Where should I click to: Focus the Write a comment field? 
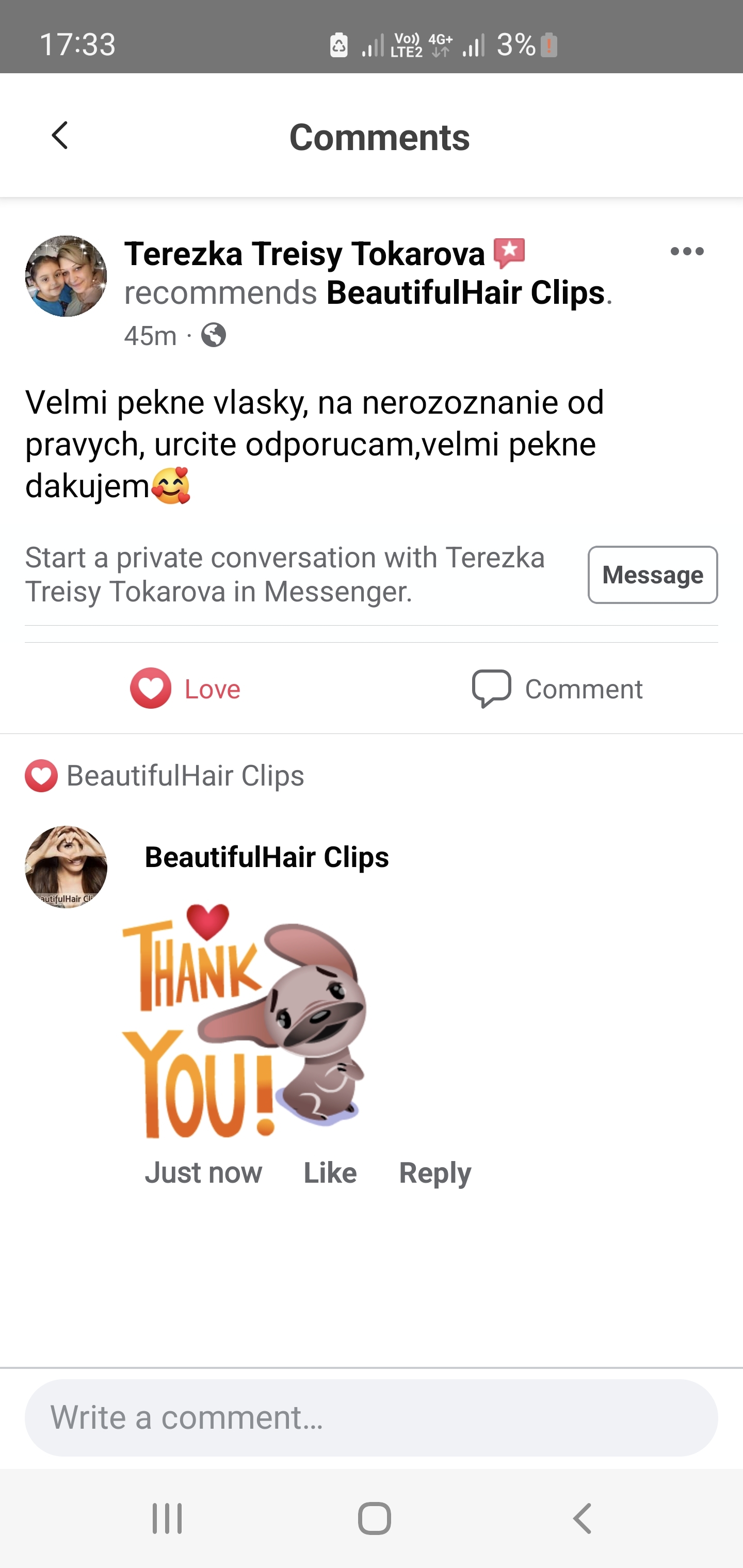(371, 1418)
